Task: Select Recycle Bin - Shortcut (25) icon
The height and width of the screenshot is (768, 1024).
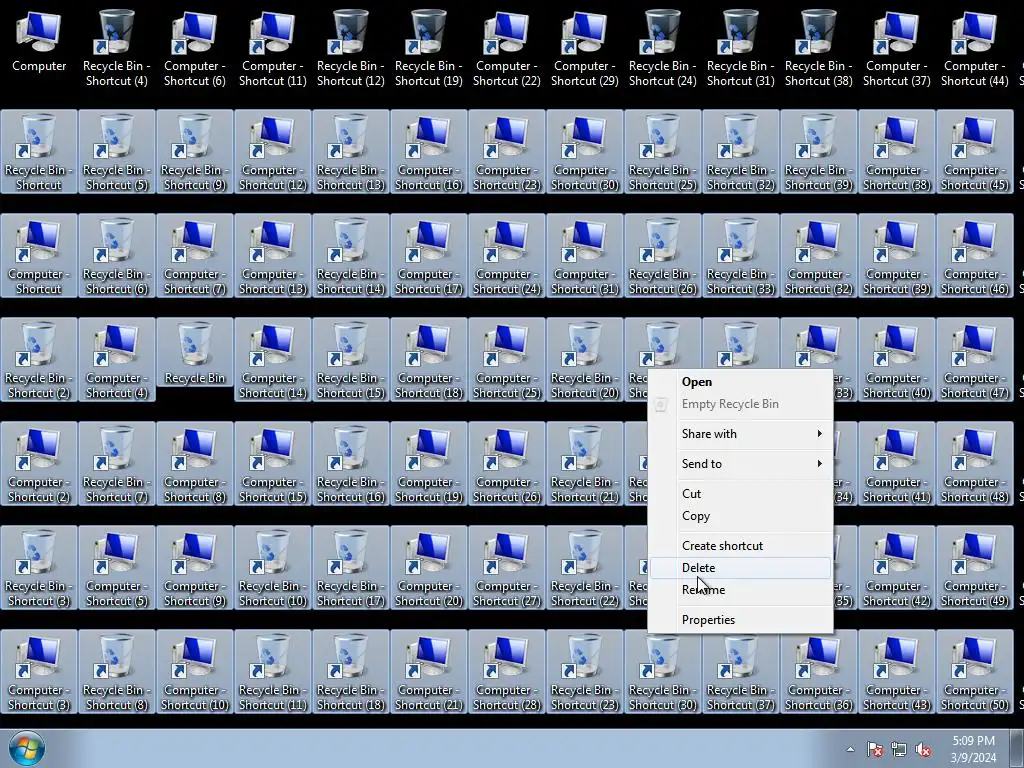Action: tap(663, 152)
